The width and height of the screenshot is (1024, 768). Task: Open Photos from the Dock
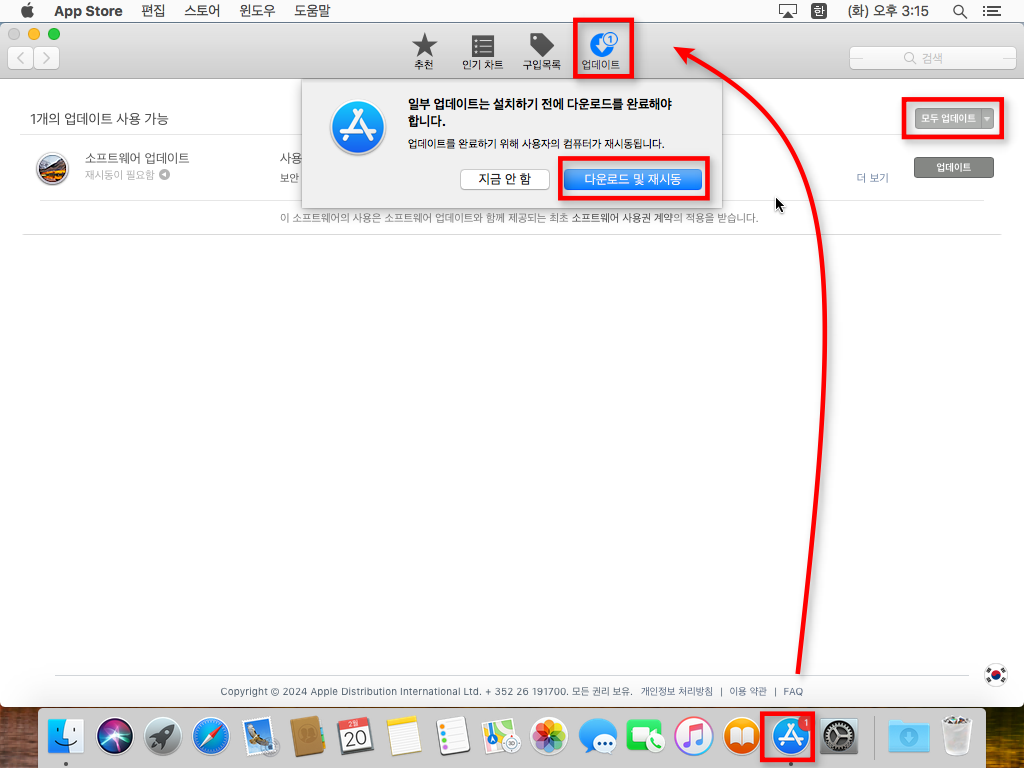point(549,736)
